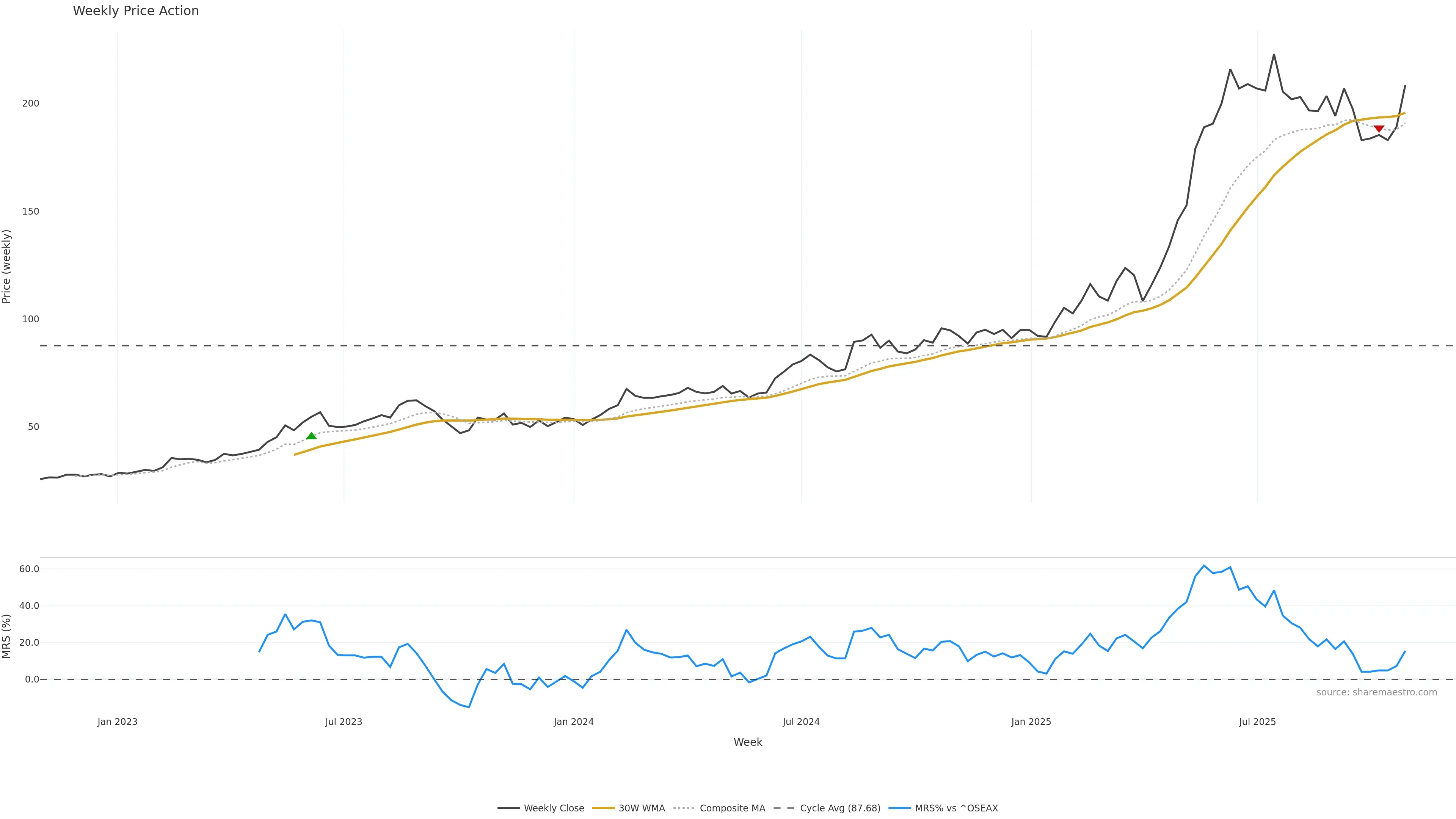The image size is (1456, 819).
Task: Click the red sell-signal triangle marker
Action: pos(1379,129)
